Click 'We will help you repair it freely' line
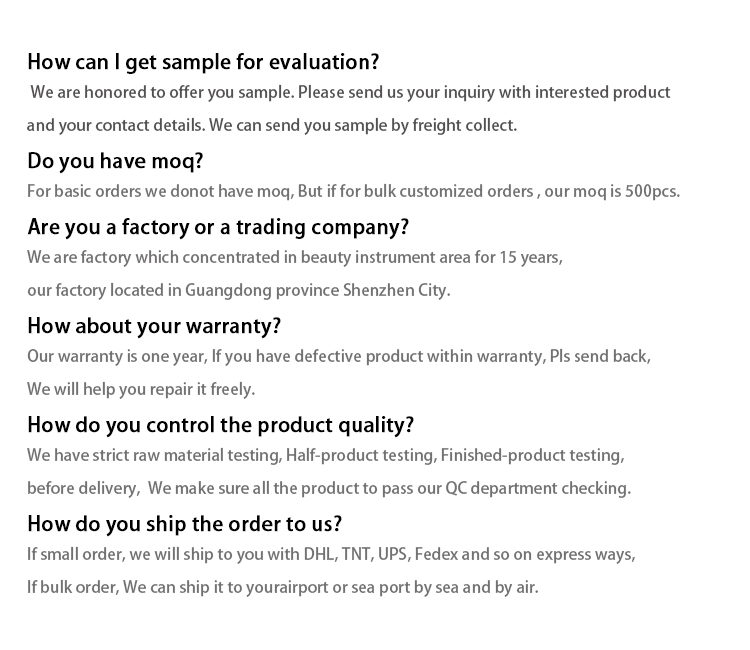This screenshot has height=650, width=750. (x=141, y=390)
